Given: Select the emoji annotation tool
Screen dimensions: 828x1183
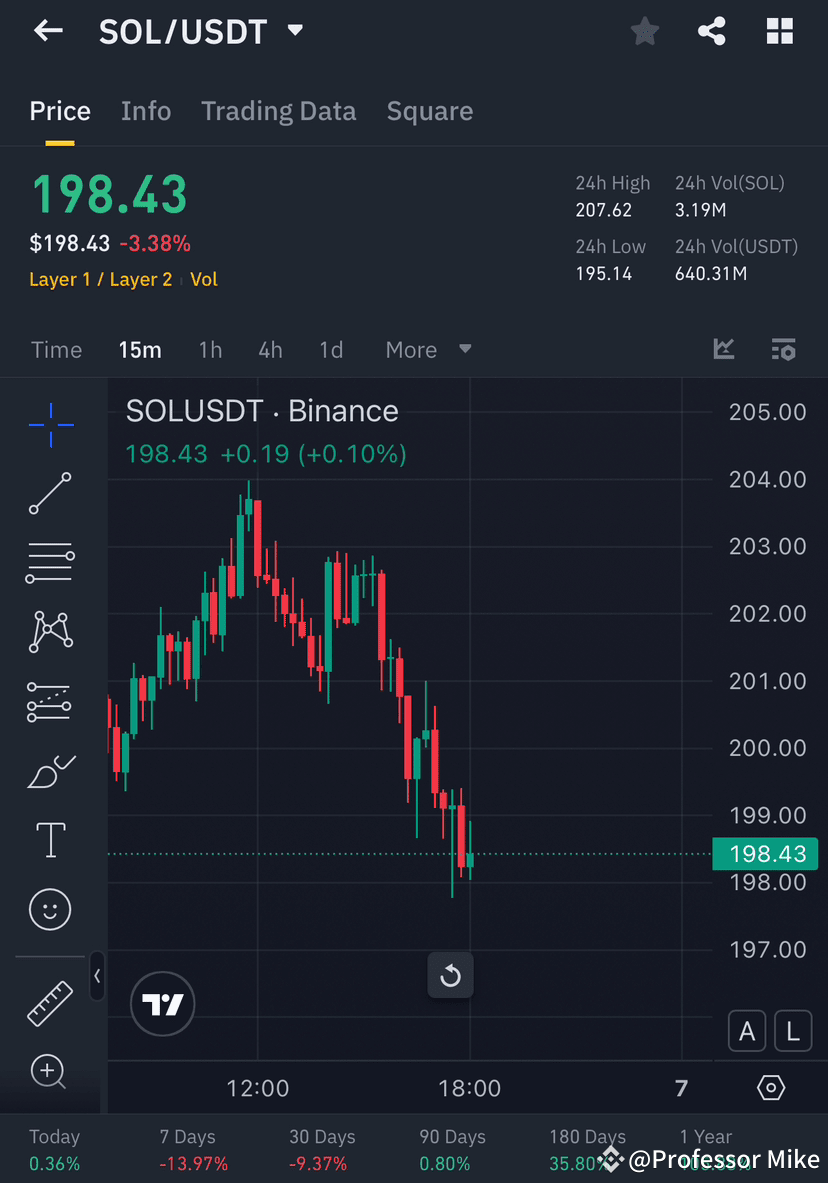Looking at the screenshot, I should point(50,909).
